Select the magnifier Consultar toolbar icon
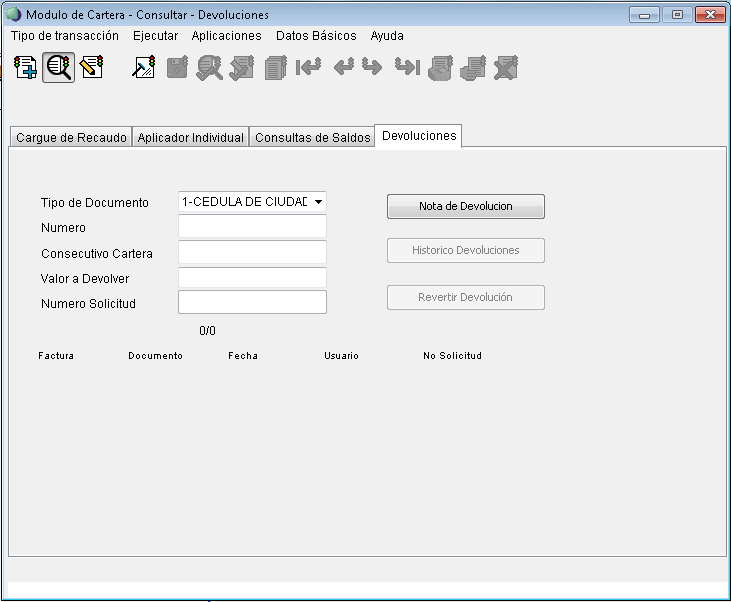 [x=59, y=68]
